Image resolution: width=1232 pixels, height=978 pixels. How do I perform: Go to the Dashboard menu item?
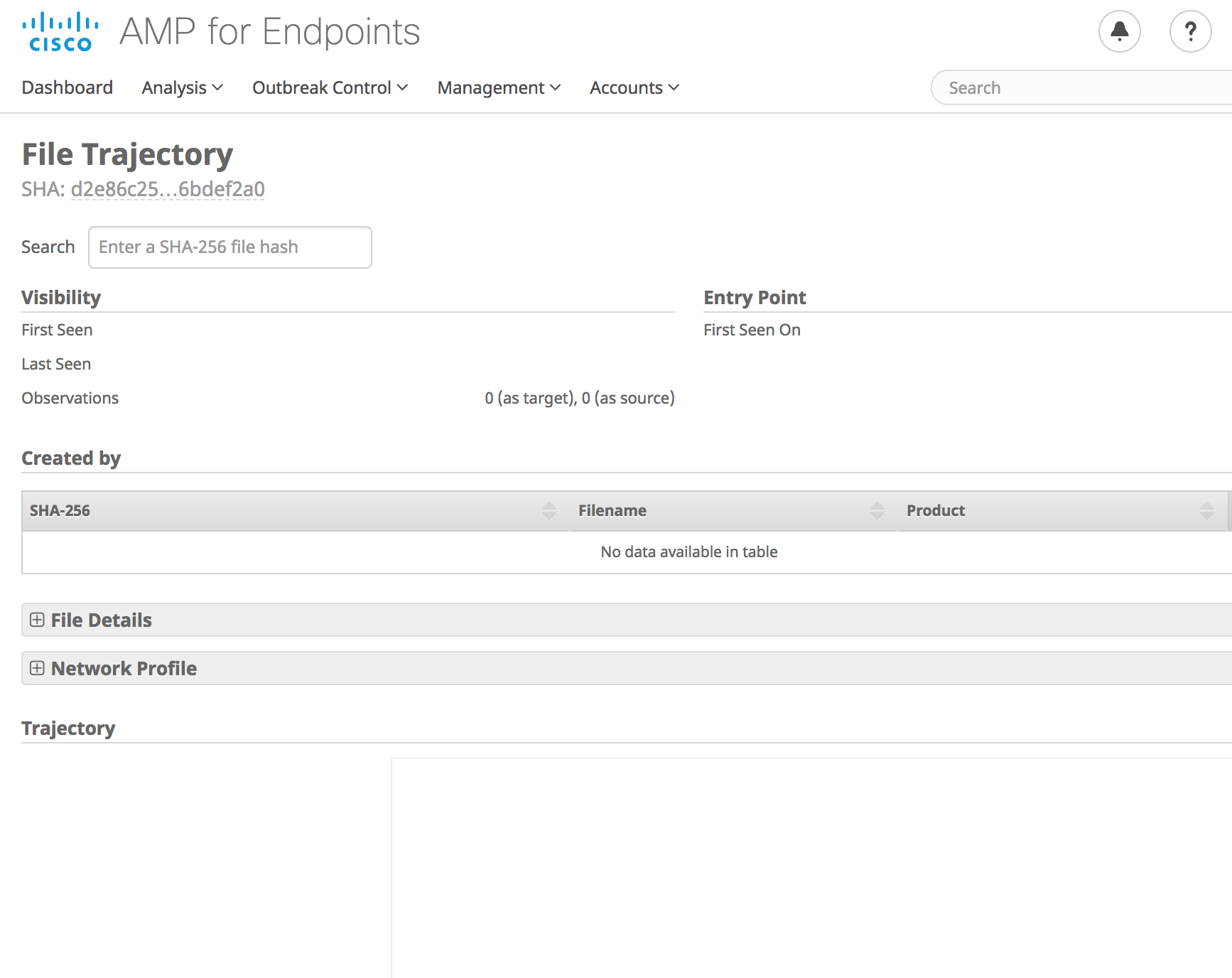[67, 87]
